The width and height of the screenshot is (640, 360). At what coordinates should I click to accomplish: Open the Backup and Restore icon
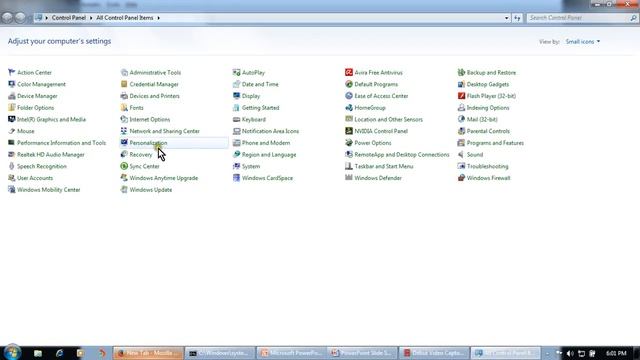[x=461, y=72]
